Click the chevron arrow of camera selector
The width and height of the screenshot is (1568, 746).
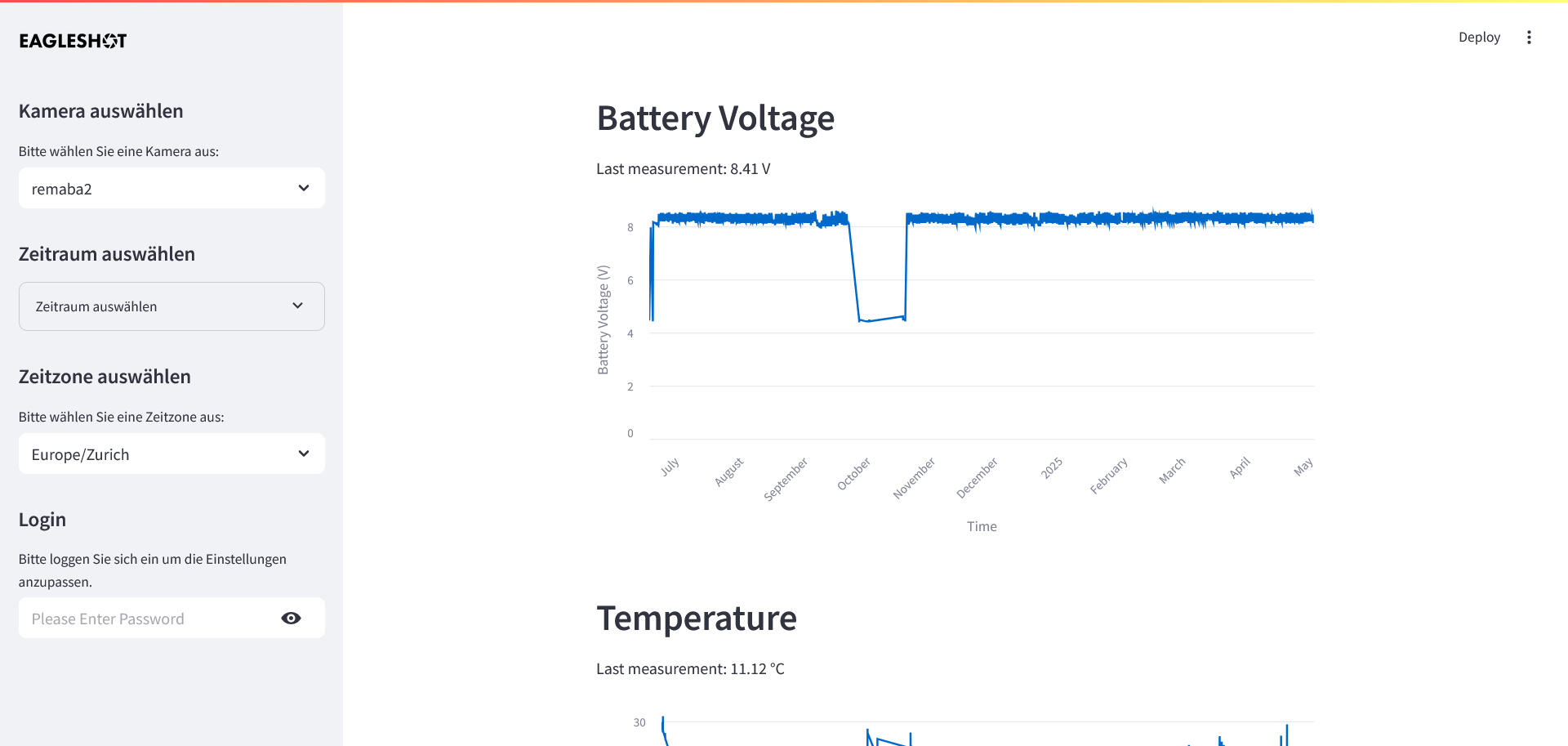[x=304, y=188]
